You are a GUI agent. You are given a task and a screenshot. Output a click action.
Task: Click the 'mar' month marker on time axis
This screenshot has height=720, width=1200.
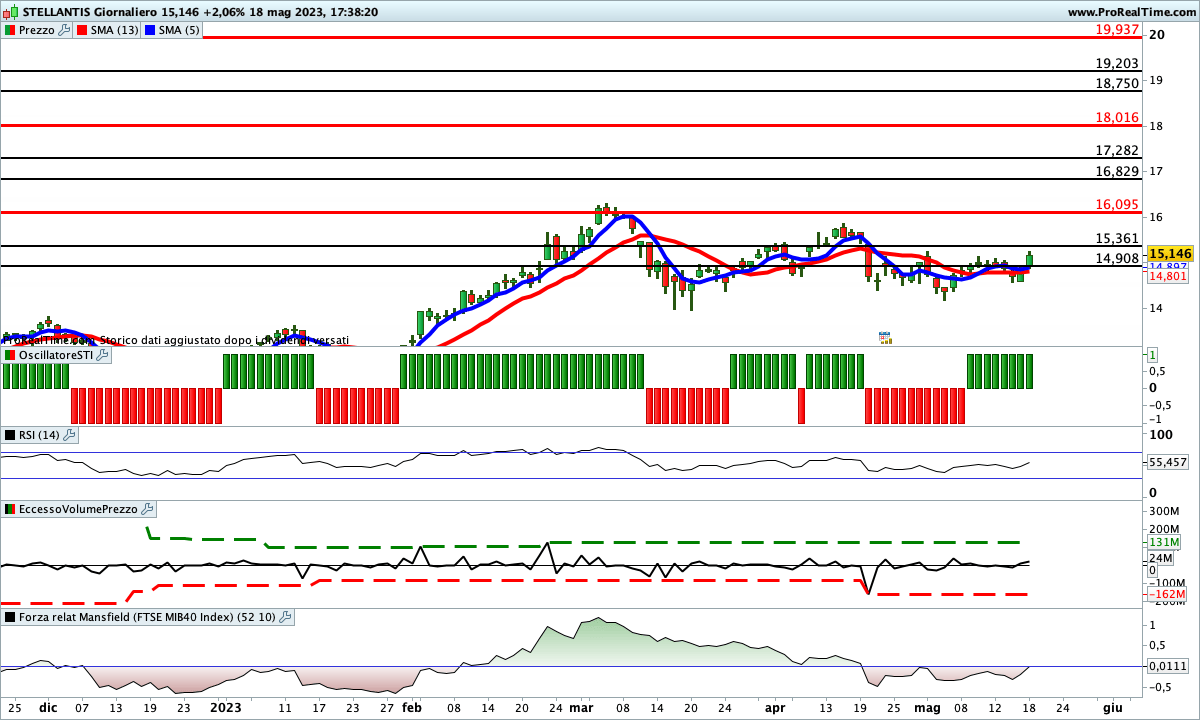point(580,706)
